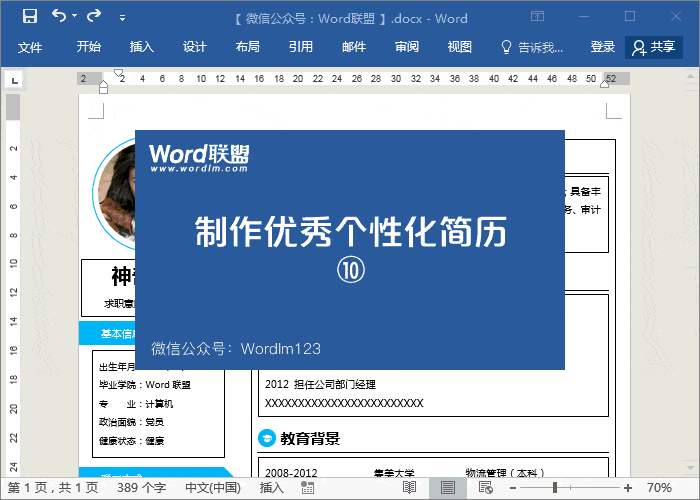Viewport: 700px width, 500px height.
Task: Click the right indent marker on ruler
Action: tap(604, 83)
